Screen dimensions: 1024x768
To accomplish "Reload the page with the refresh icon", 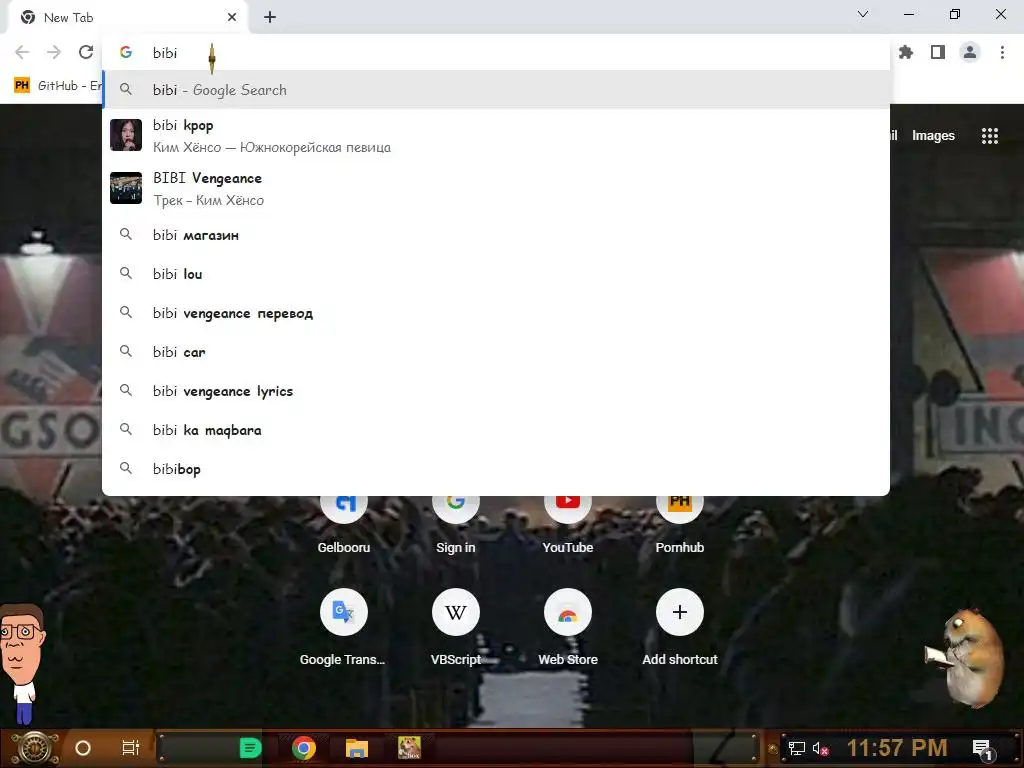I will pos(86,52).
